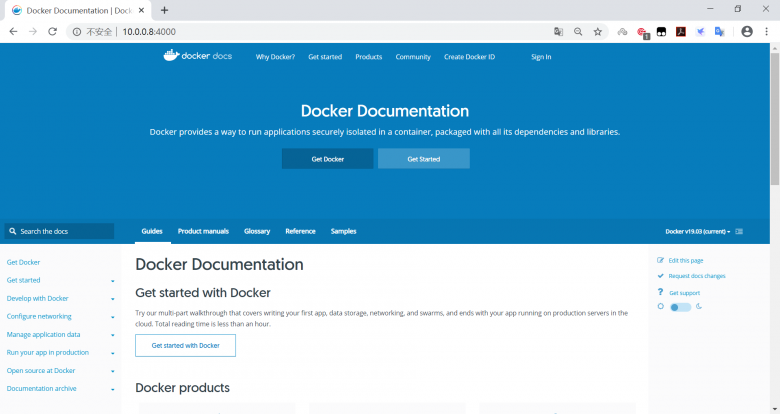780x414 pixels.
Task: Click into Search the docs field
Action: [x=59, y=231]
